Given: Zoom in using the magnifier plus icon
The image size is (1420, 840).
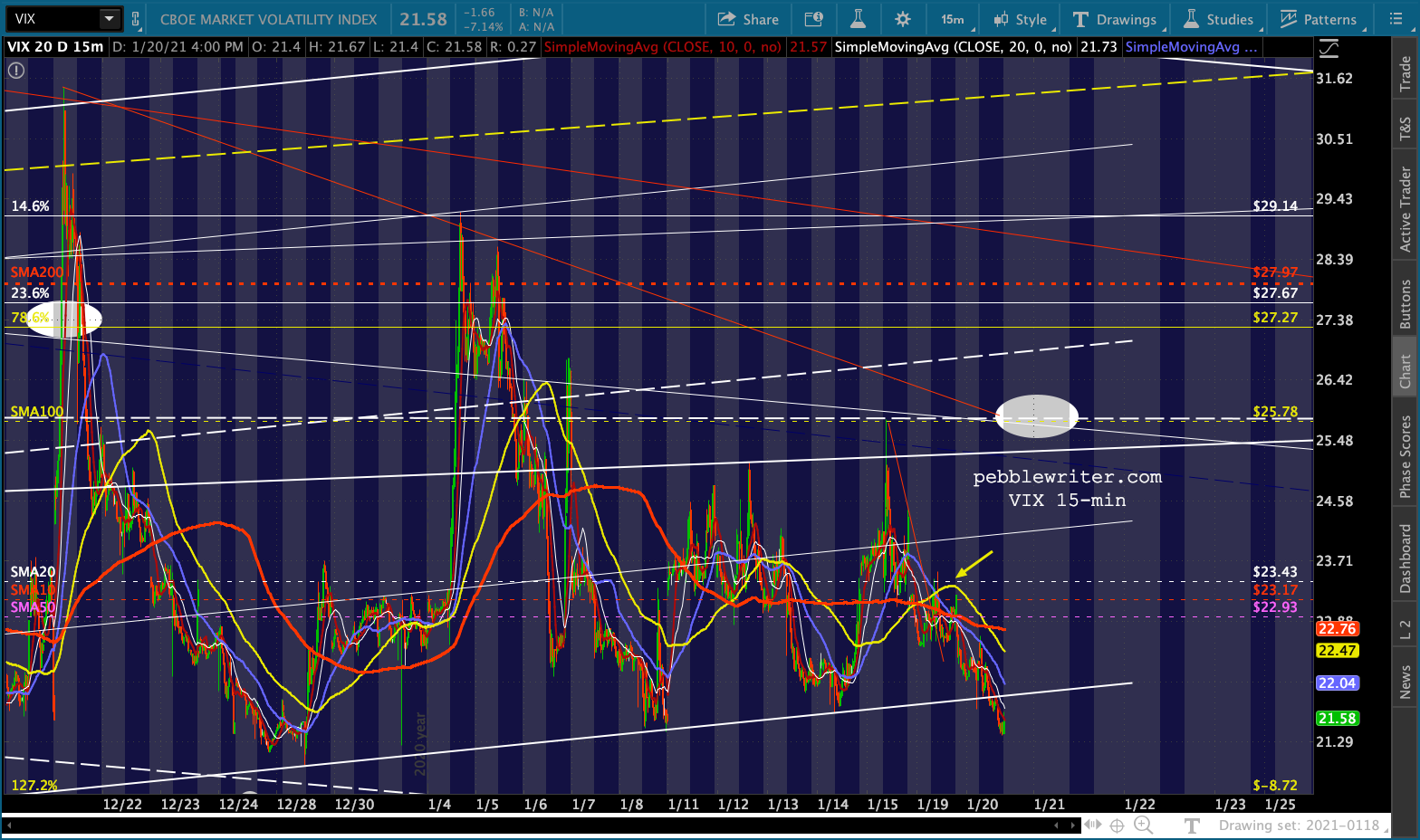Looking at the screenshot, I should tap(1143, 825).
